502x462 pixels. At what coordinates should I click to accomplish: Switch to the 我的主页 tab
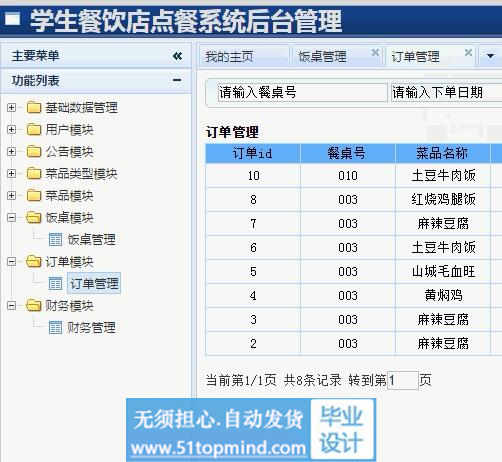(229, 57)
